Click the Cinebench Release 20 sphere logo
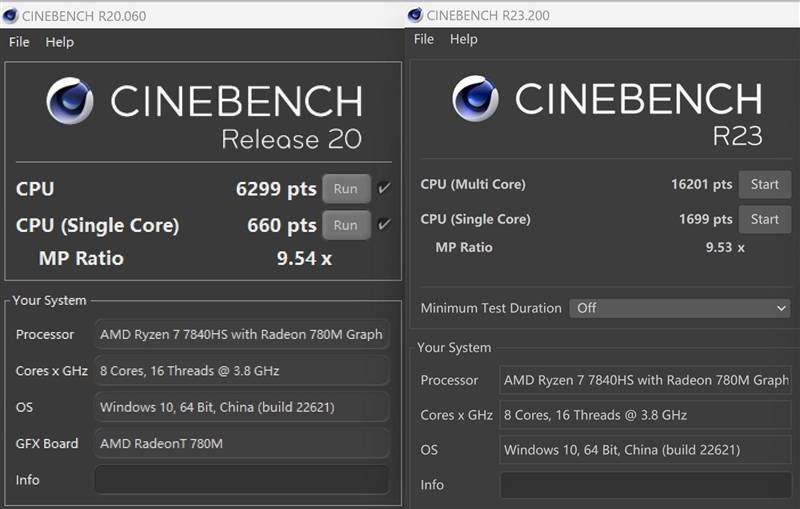 tap(70, 101)
